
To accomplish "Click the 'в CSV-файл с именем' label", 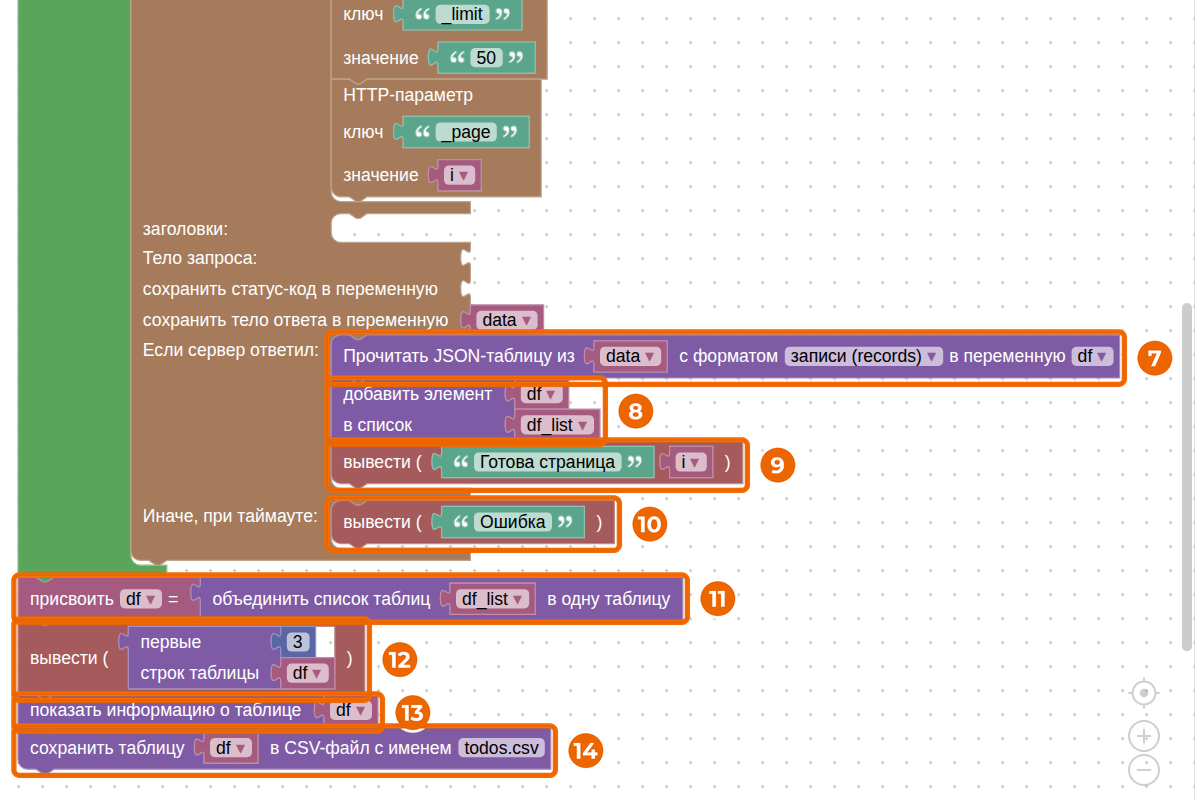I will click(x=360, y=748).
